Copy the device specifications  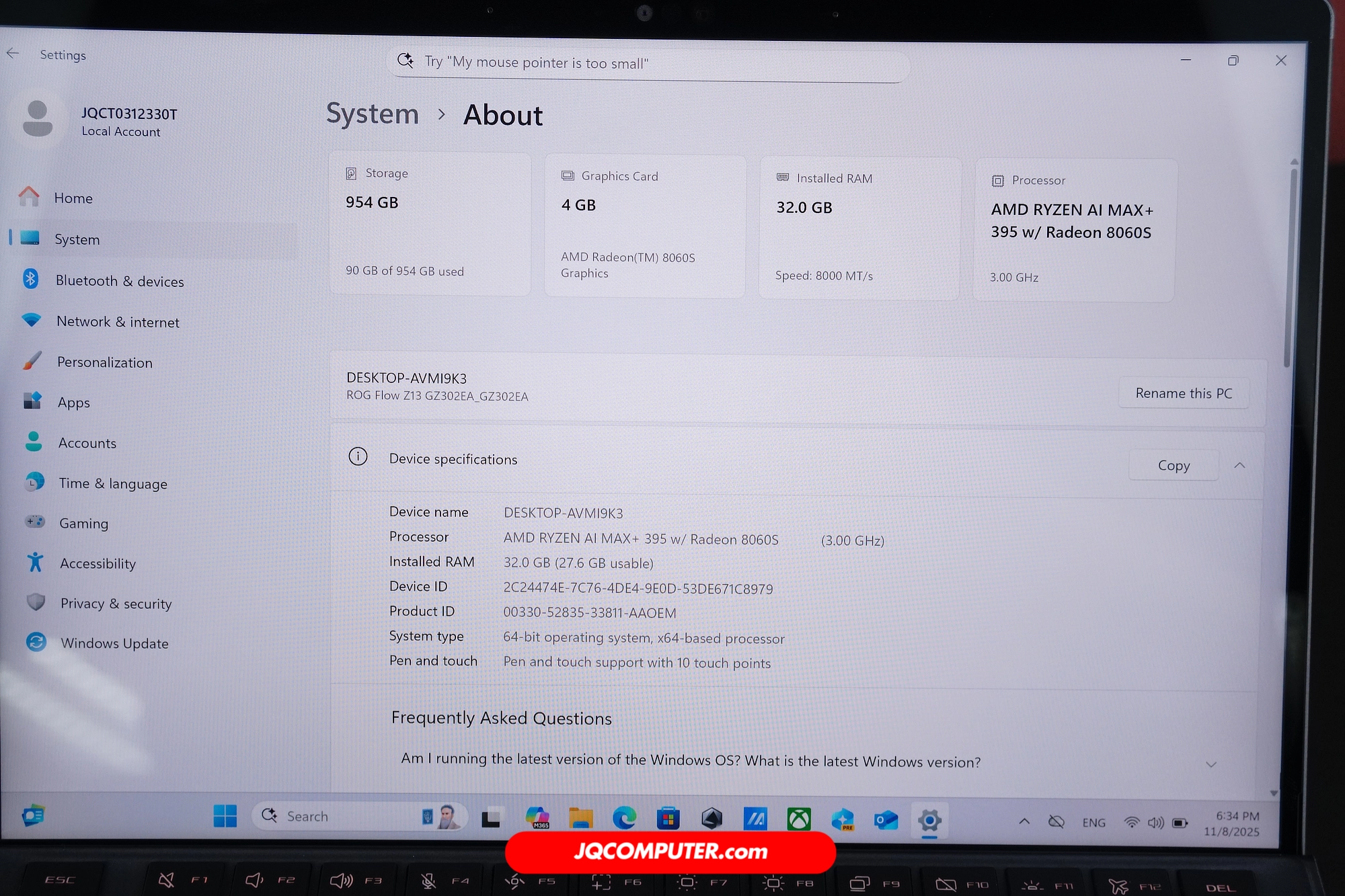tap(1173, 465)
